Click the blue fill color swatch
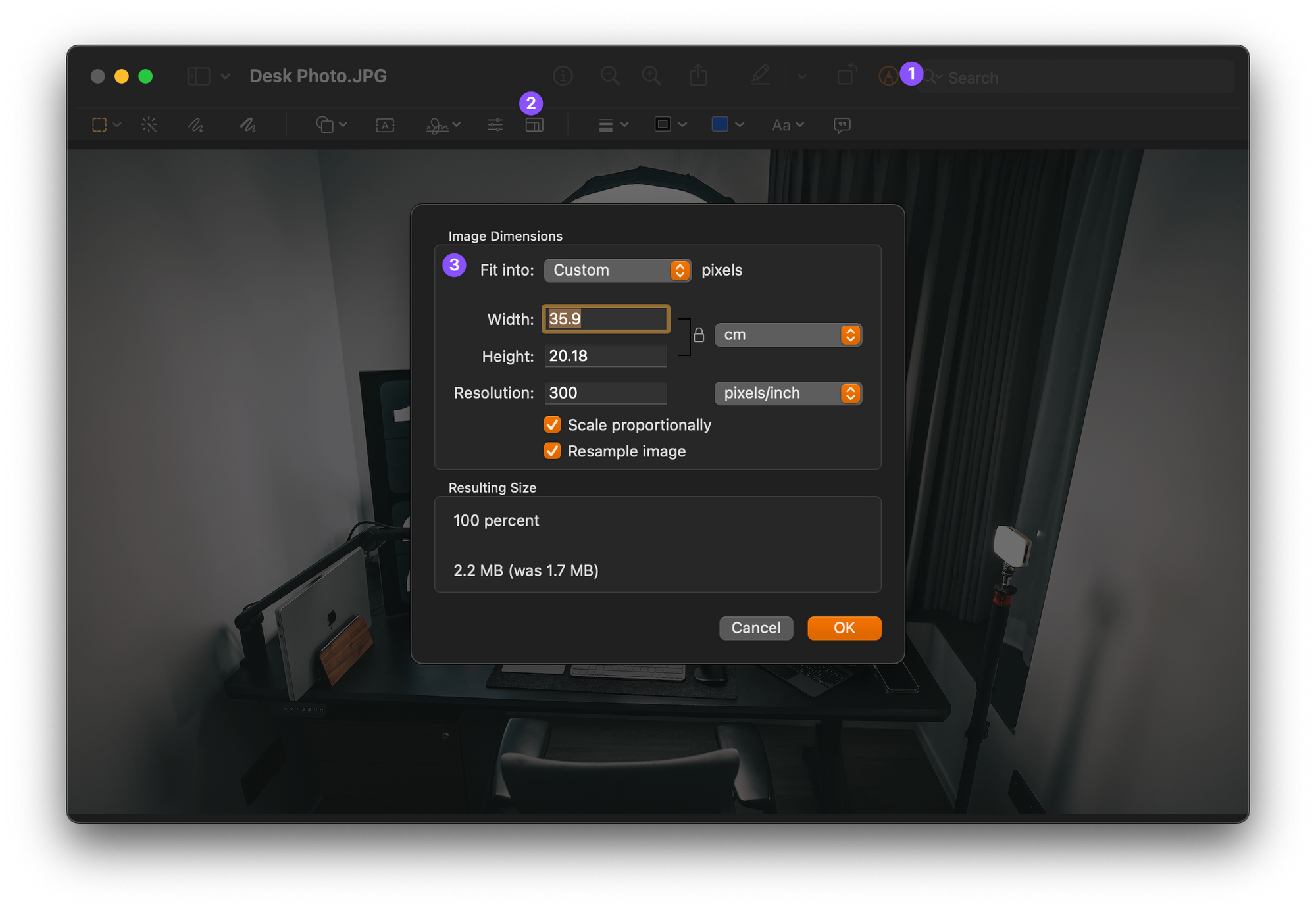 [720, 124]
